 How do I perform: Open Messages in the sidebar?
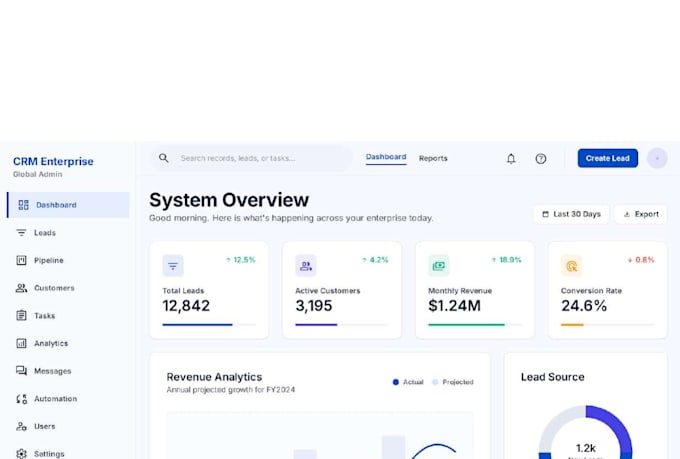tap(68, 370)
